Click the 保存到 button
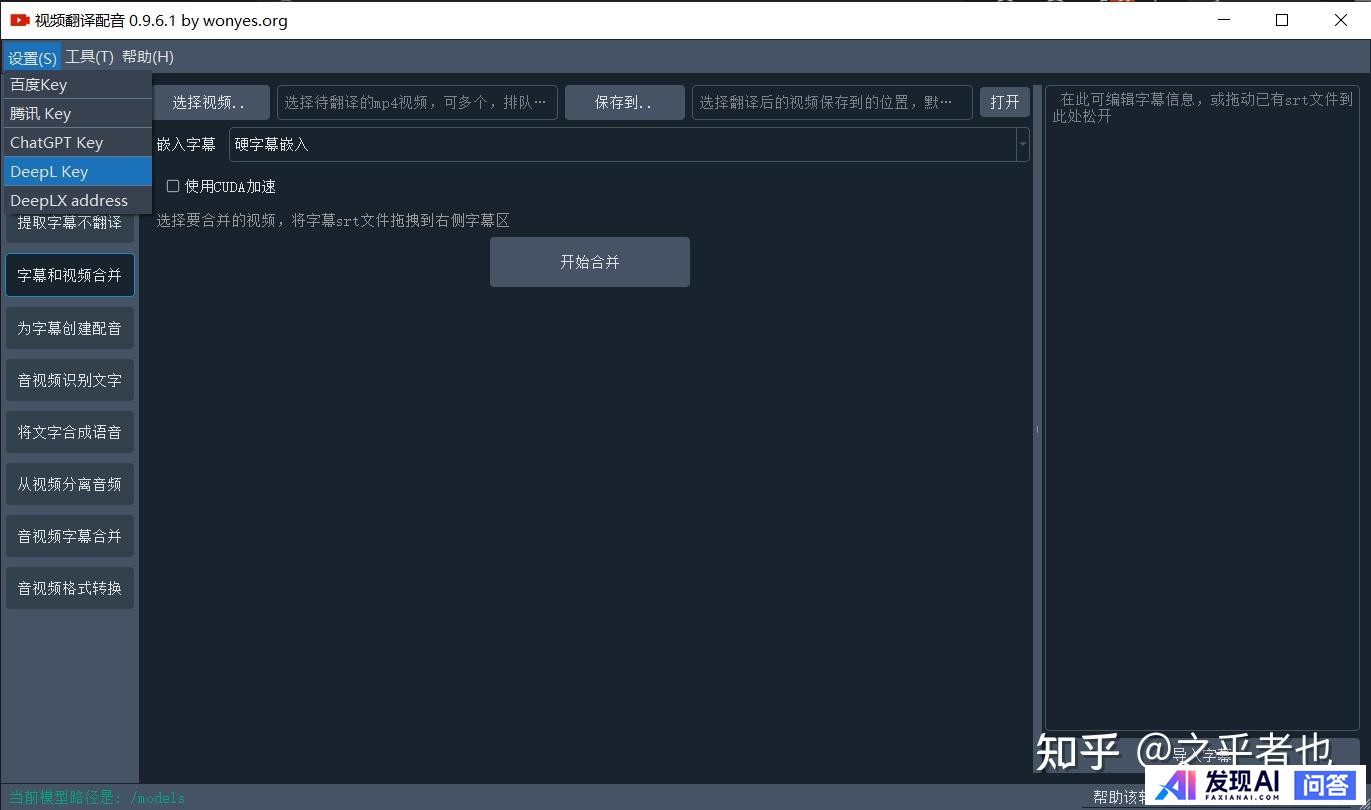The image size is (1371, 810). tap(624, 102)
